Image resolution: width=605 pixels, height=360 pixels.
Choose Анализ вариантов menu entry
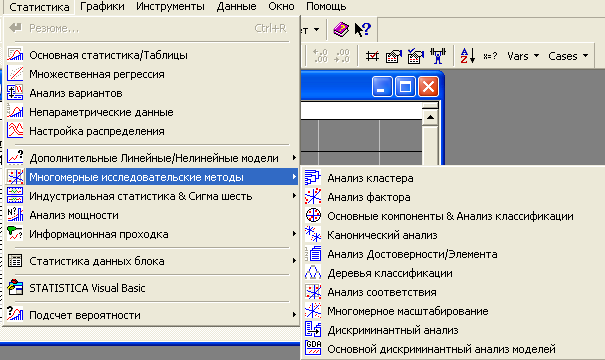click(151, 93)
